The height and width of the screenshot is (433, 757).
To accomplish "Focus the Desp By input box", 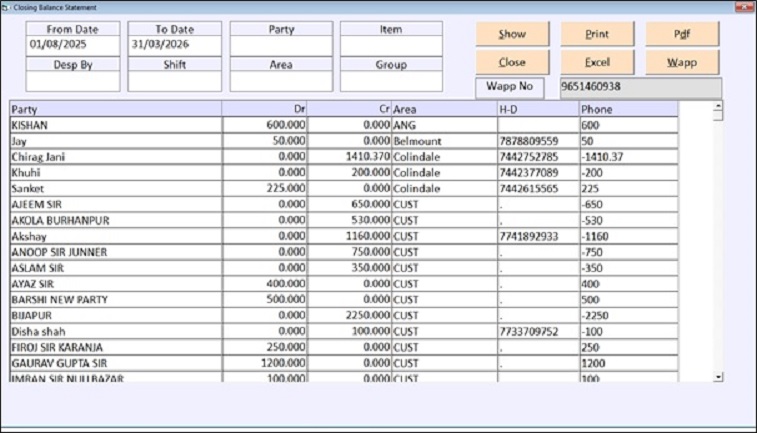I will [73, 81].
